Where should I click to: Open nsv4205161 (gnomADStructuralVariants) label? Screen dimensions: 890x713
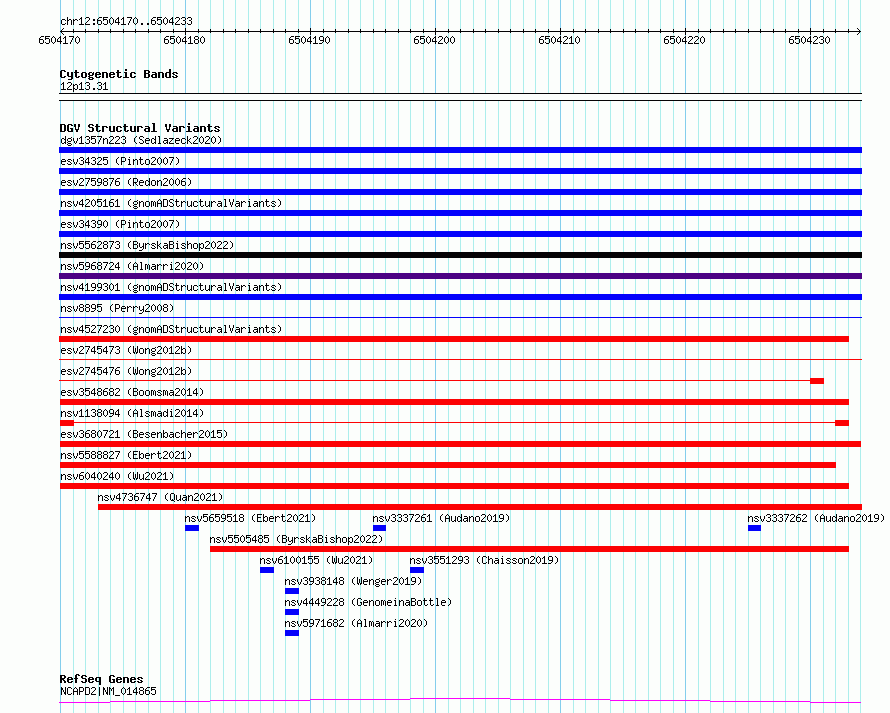coord(171,203)
